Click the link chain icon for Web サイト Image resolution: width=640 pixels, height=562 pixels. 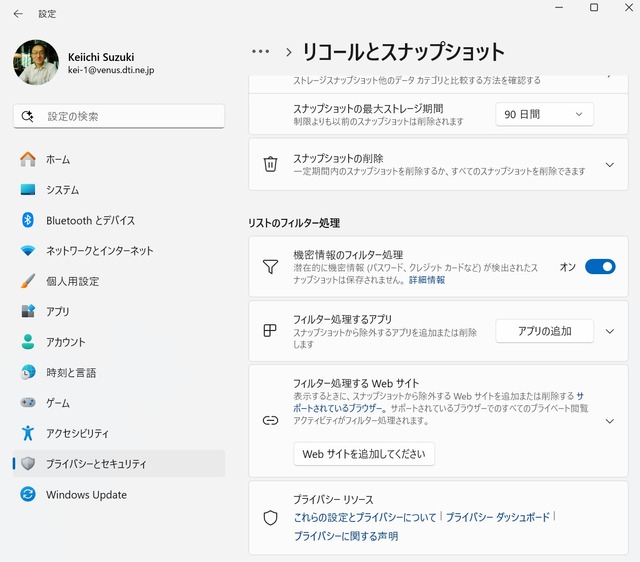tap(270, 420)
